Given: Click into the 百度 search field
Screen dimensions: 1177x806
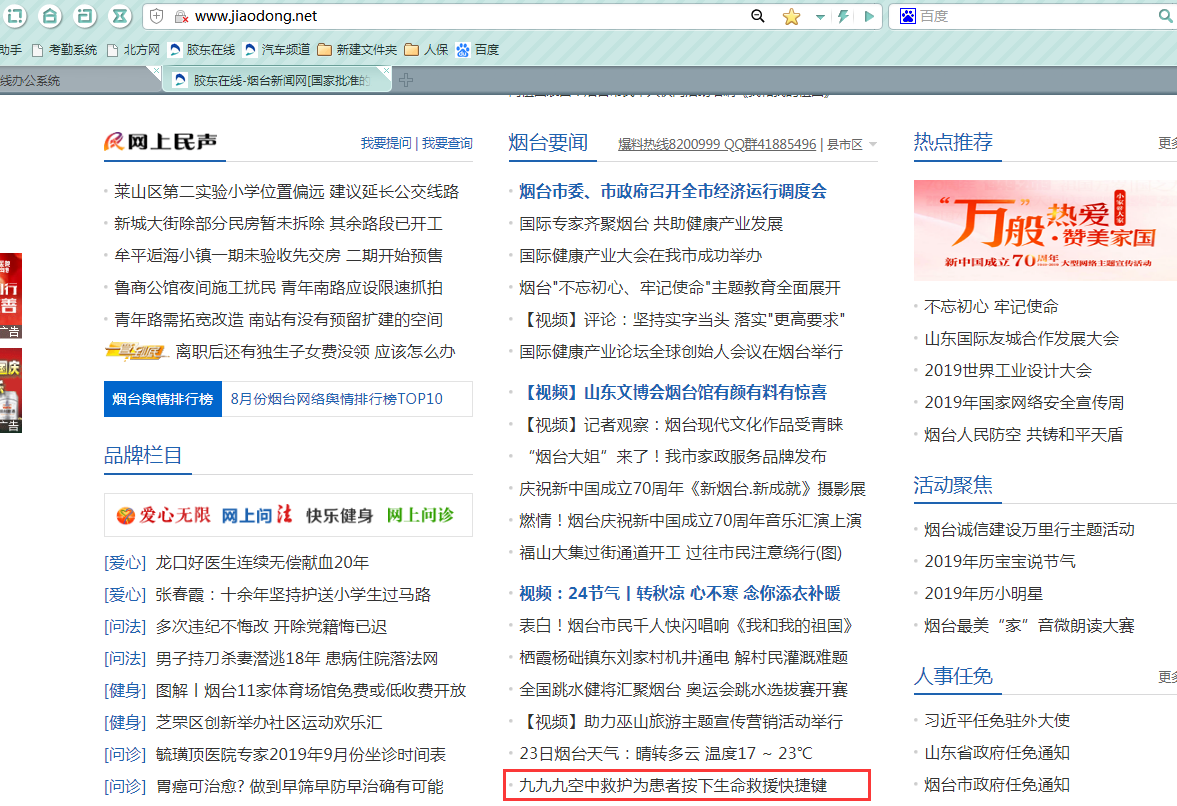Looking at the screenshot, I should tap(1036, 16).
